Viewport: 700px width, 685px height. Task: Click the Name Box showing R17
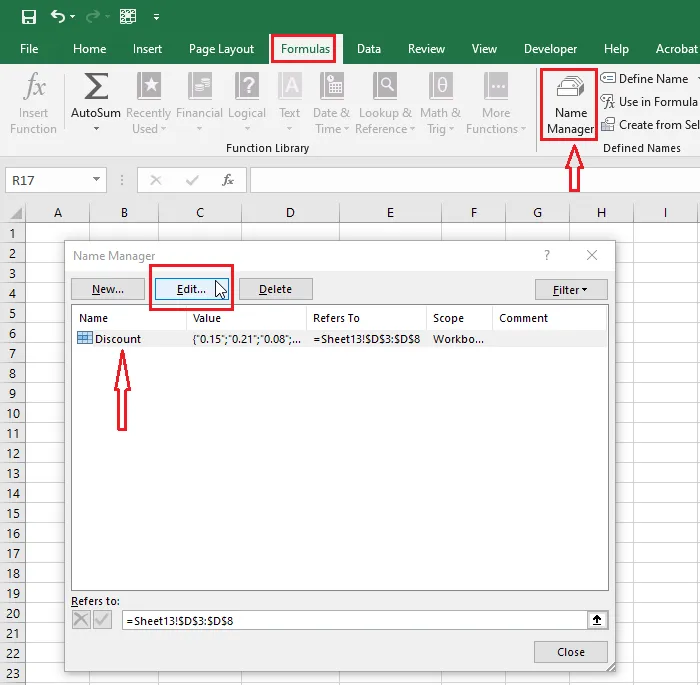(x=48, y=180)
